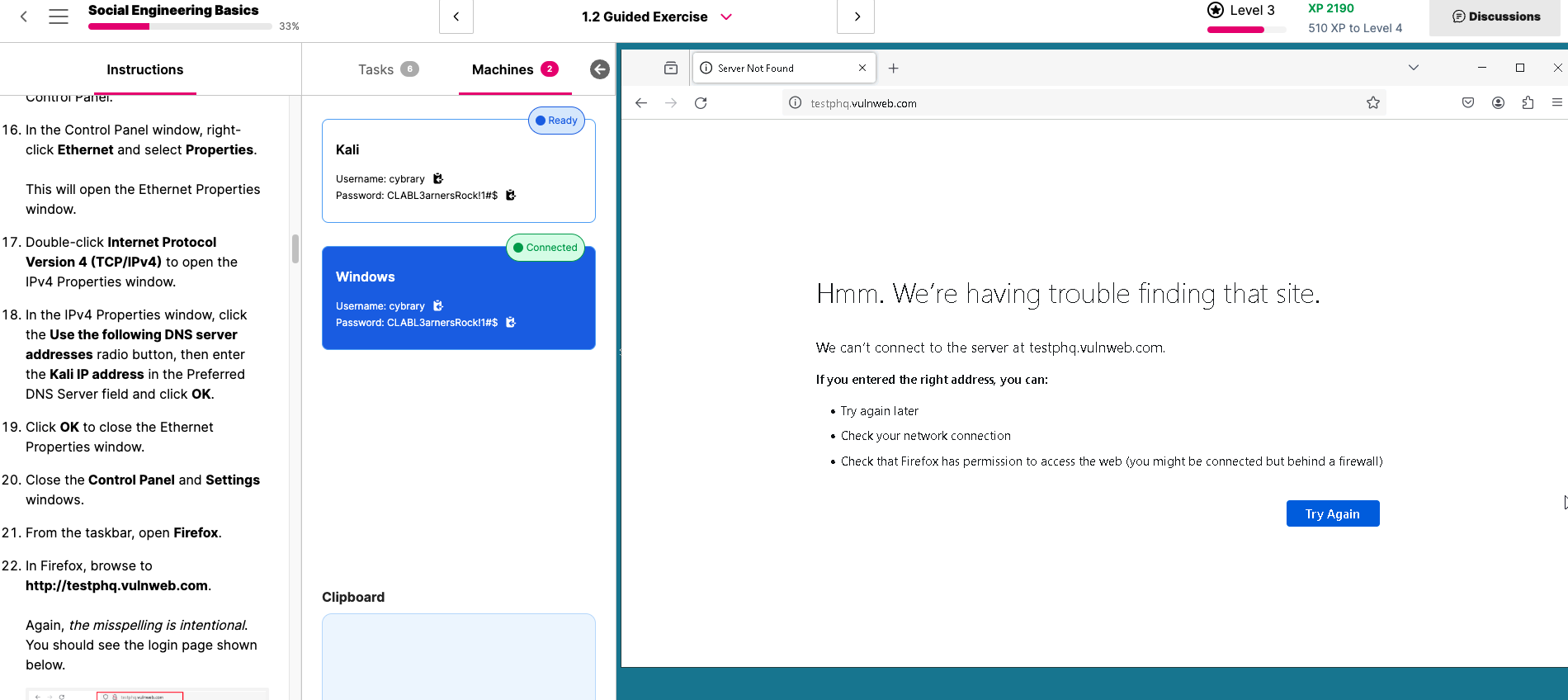Open Firefox account profile icon
Viewport: 1568px width, 700px height.
(x=1498, y=103)
